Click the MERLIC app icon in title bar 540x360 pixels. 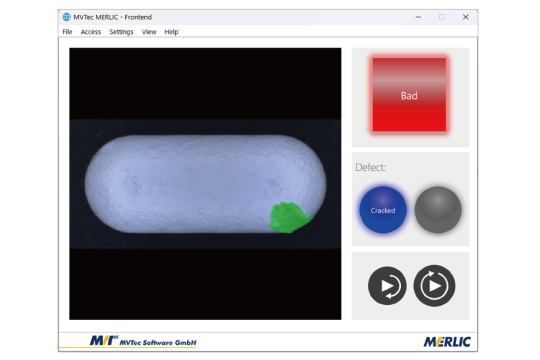(66, 17)
